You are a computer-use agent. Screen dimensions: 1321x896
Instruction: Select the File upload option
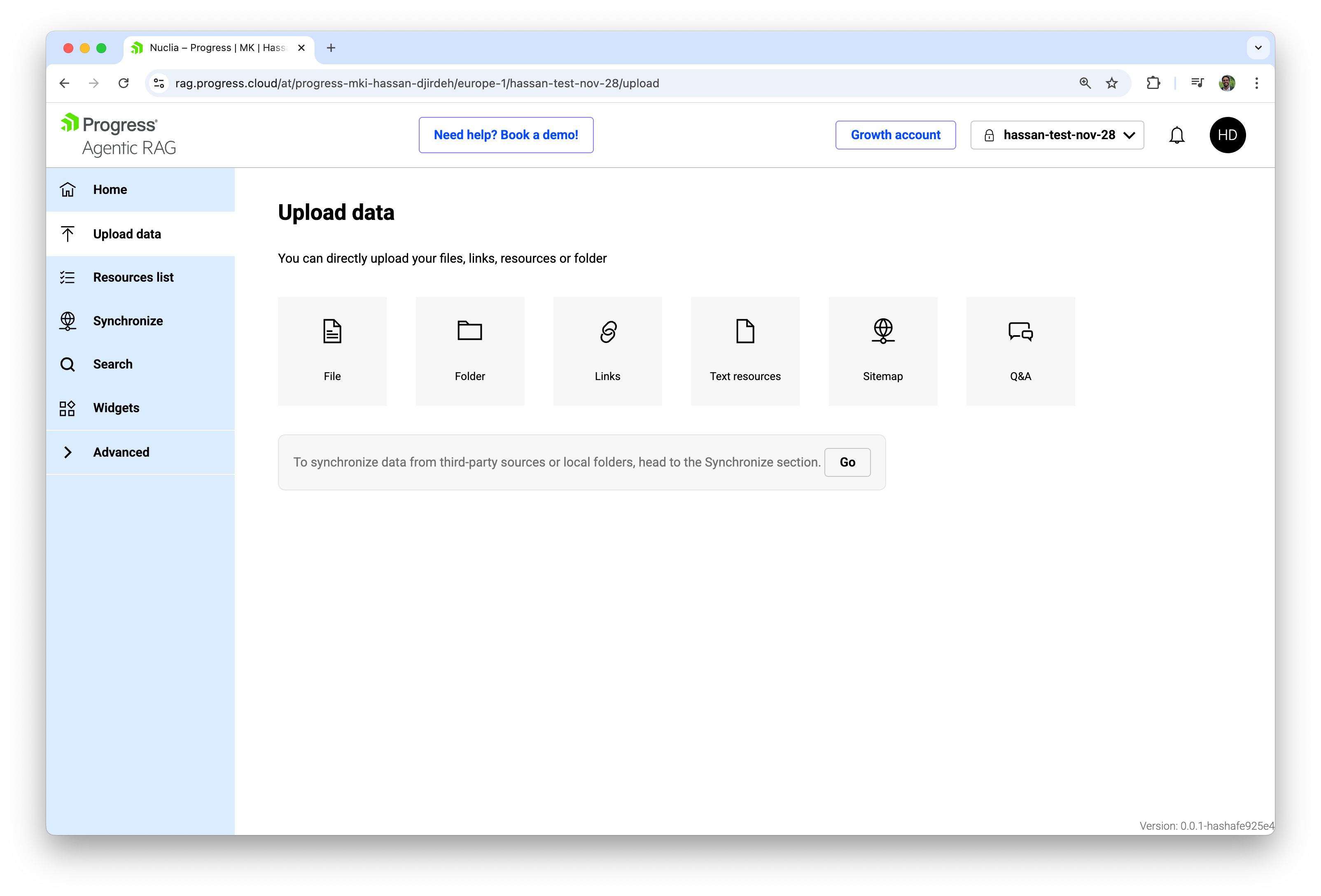[x=332, y=351]
